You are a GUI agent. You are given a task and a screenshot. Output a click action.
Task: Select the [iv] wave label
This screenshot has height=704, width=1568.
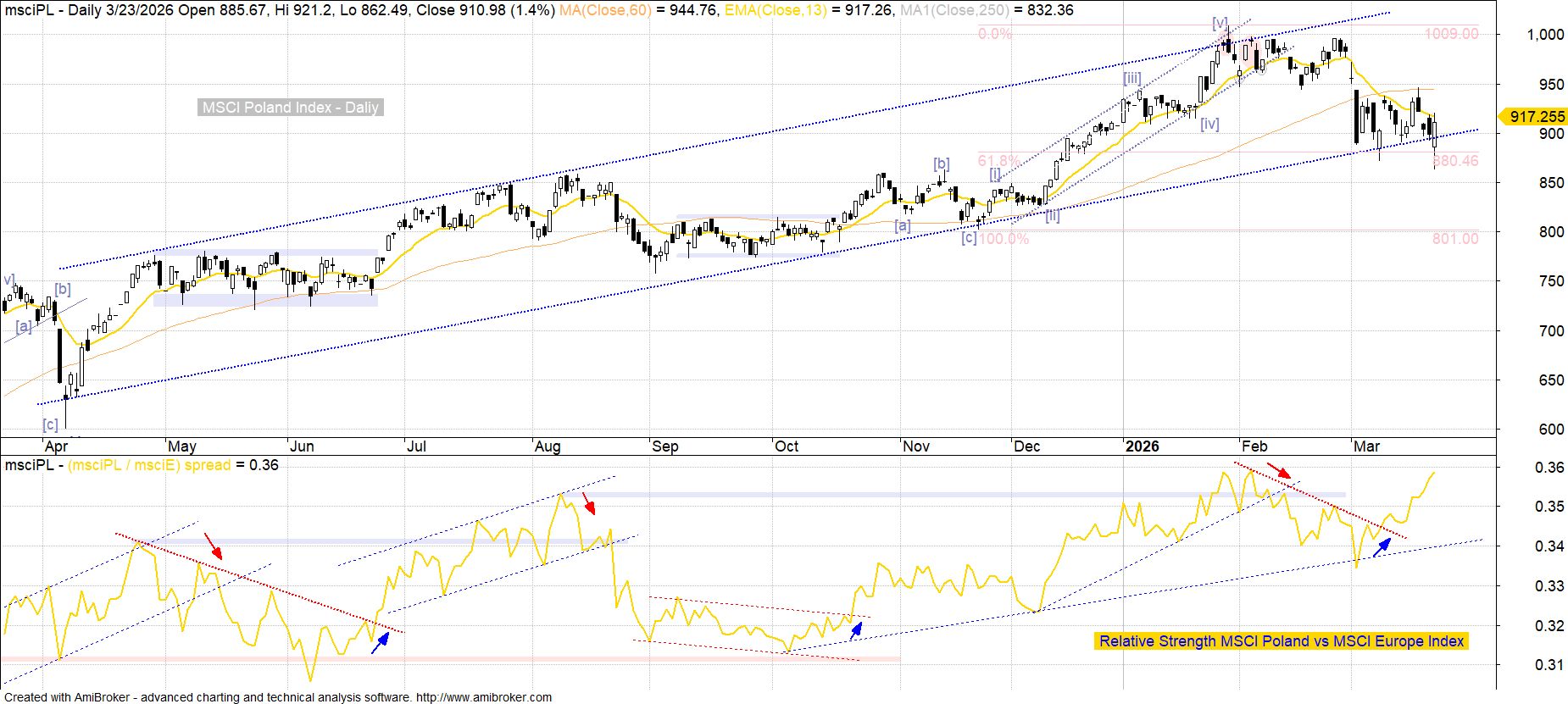pyautogui.click(x=1209, y=124)
